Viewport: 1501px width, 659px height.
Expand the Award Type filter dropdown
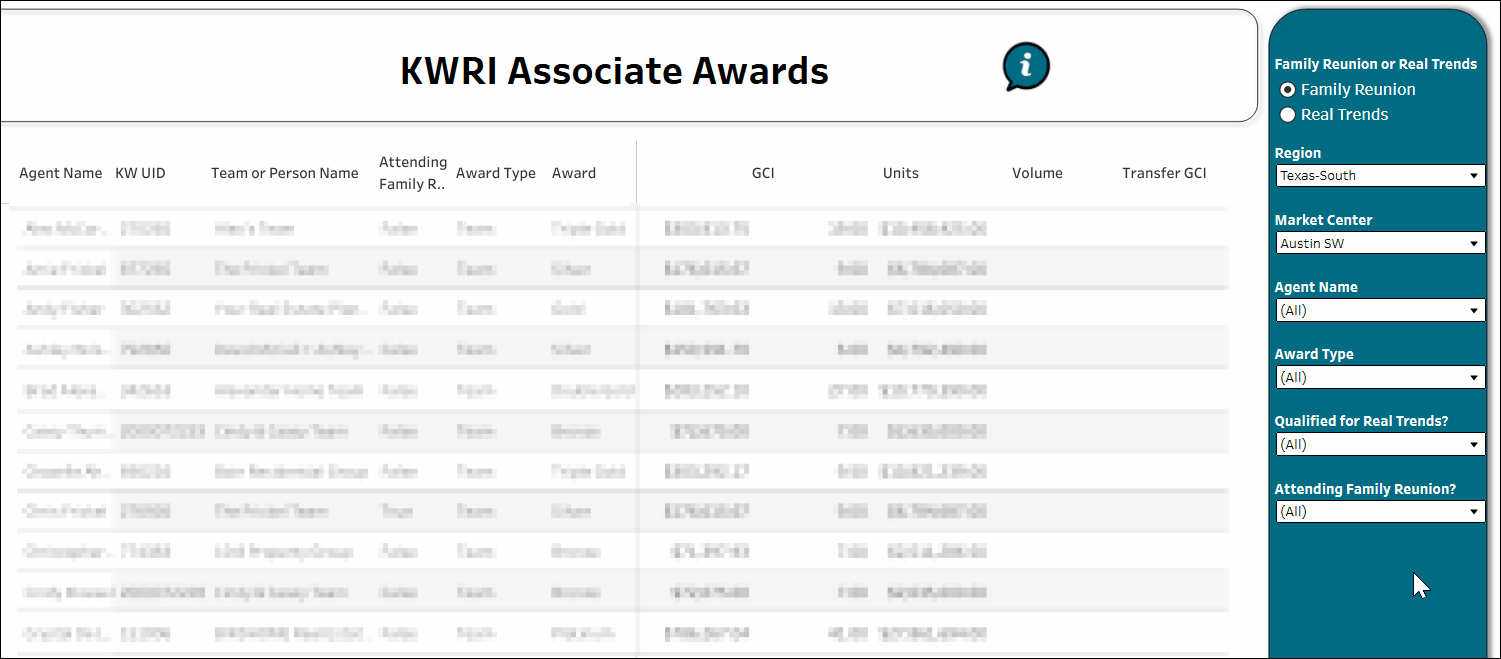pos(1380,377)
